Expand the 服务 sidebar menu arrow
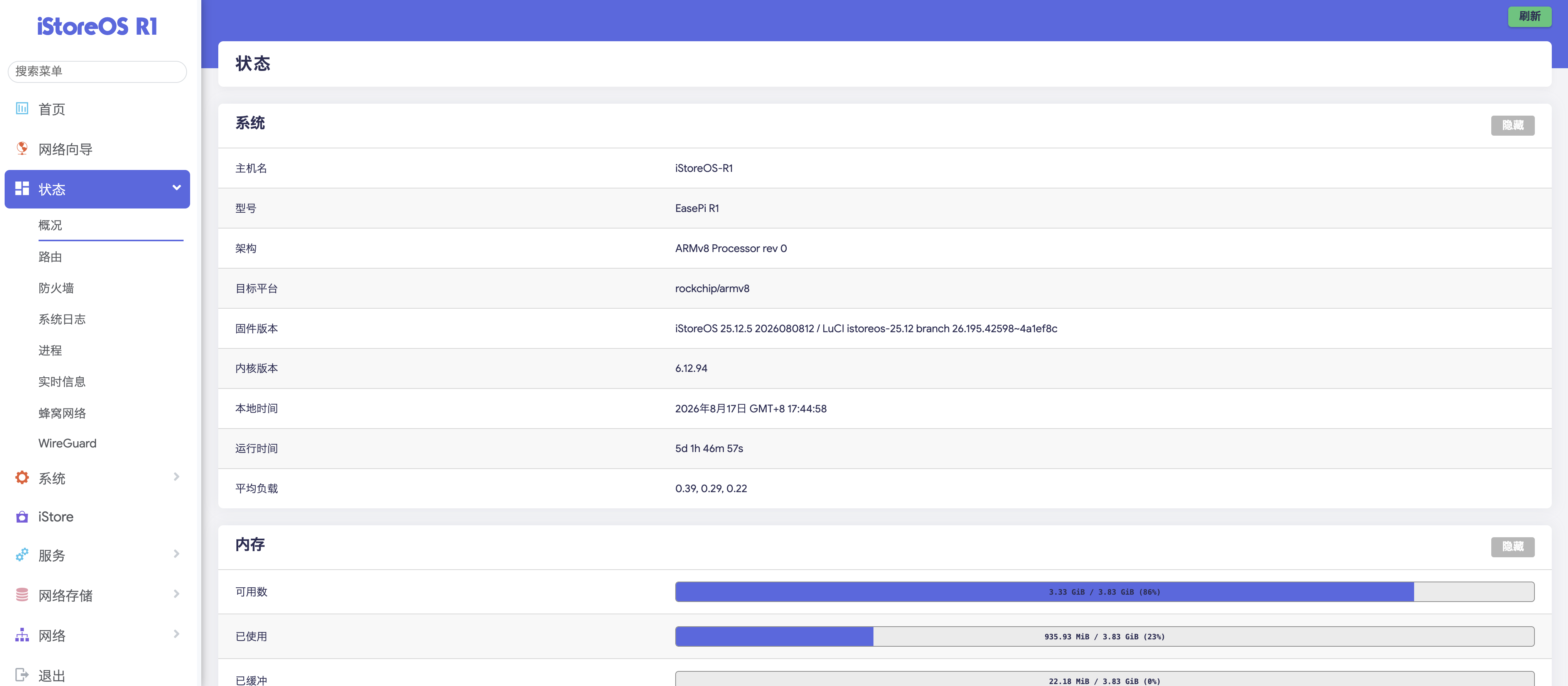 (177, 554)
